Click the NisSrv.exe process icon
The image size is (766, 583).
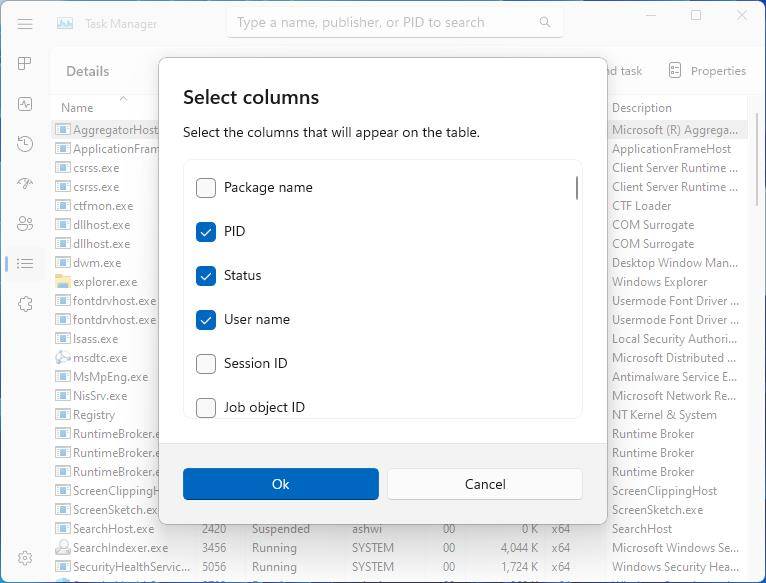click(x=63, y=395)
